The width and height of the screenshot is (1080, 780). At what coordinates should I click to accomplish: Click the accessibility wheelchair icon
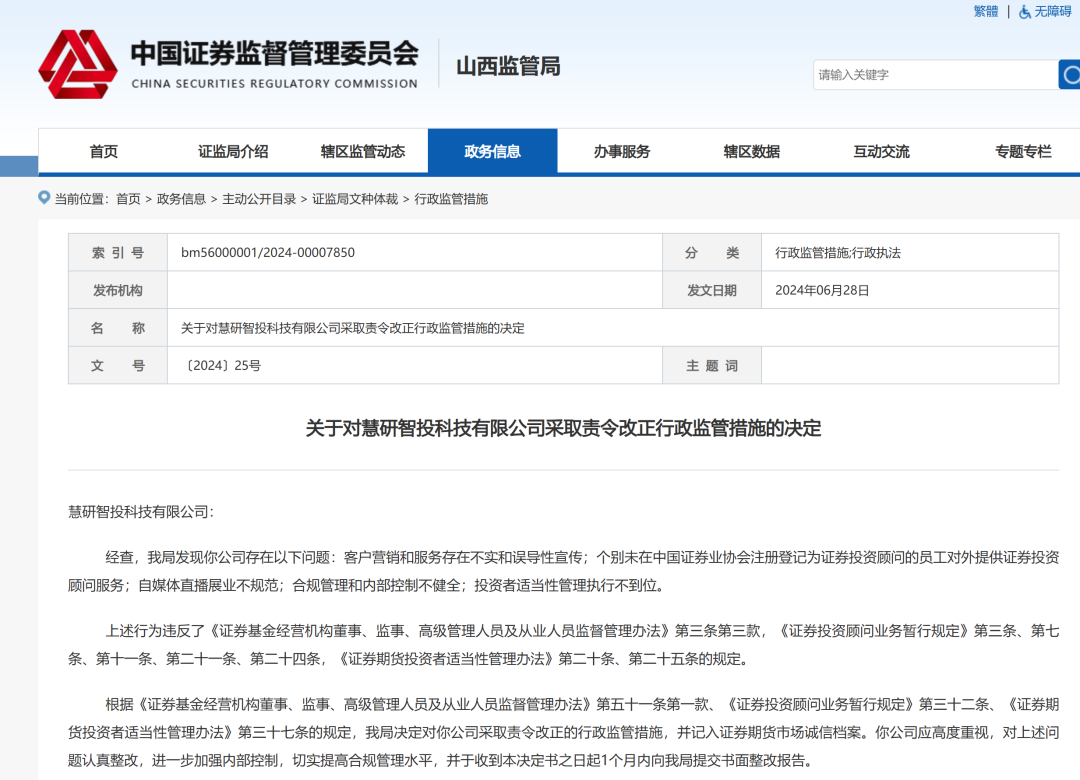(x=1025, y=12)
